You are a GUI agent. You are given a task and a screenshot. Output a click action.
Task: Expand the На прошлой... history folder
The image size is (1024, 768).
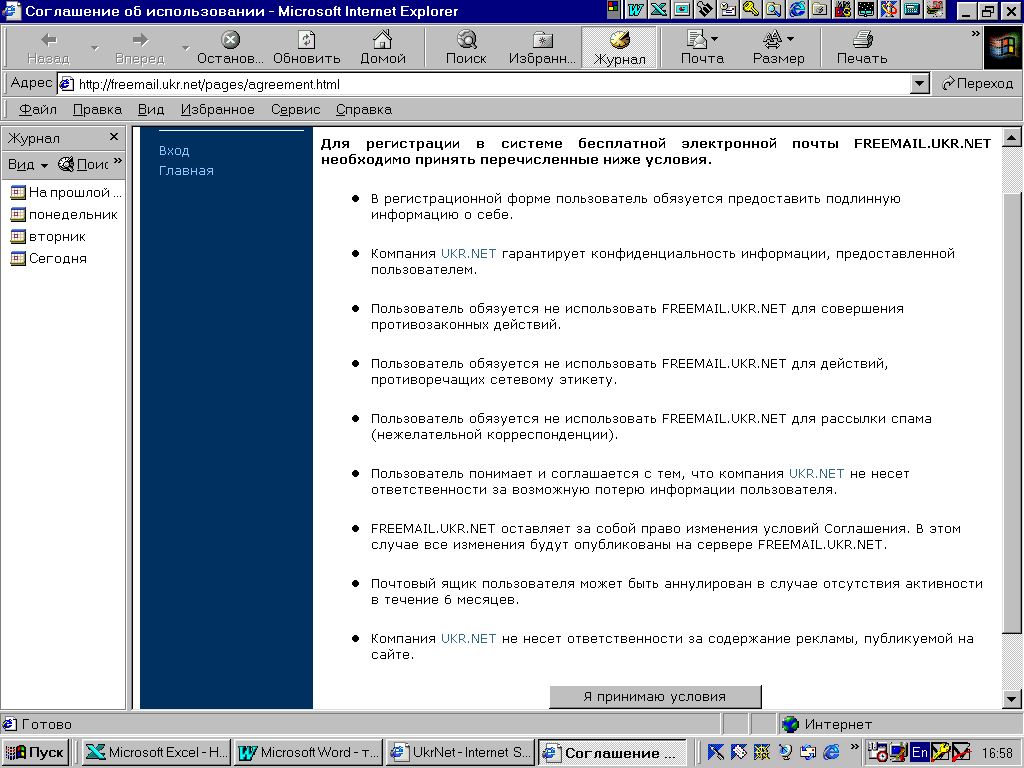(x=66, y=192)
